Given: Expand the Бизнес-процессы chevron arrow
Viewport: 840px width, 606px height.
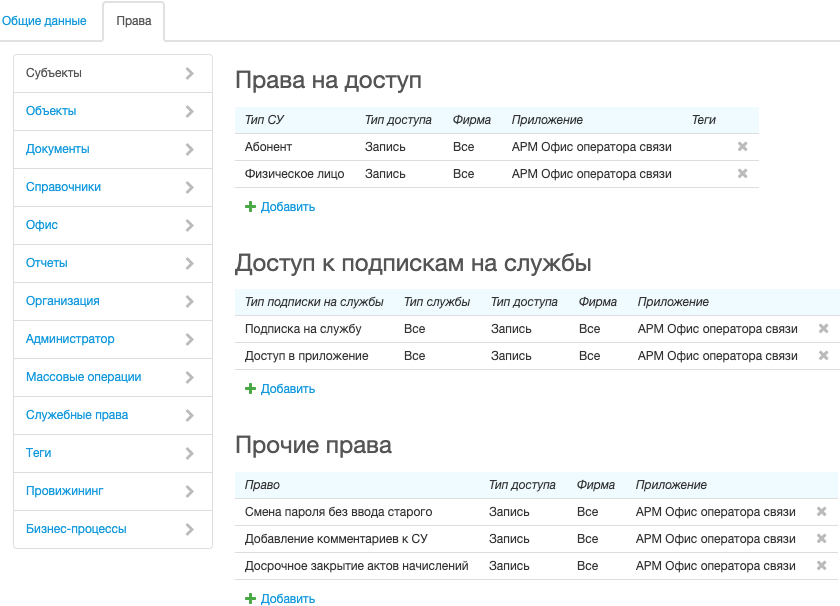Looking at the screenshot, I should tap(190, 530).
